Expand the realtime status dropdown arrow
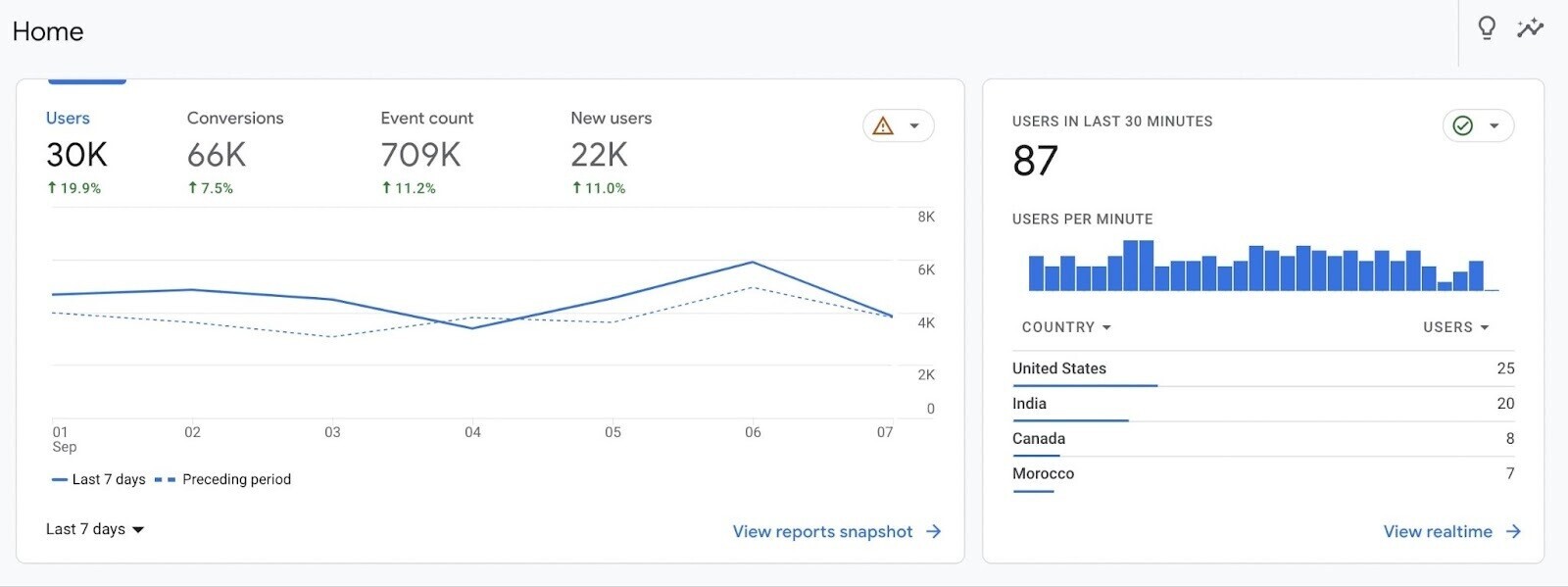 tap(1494, 126)
